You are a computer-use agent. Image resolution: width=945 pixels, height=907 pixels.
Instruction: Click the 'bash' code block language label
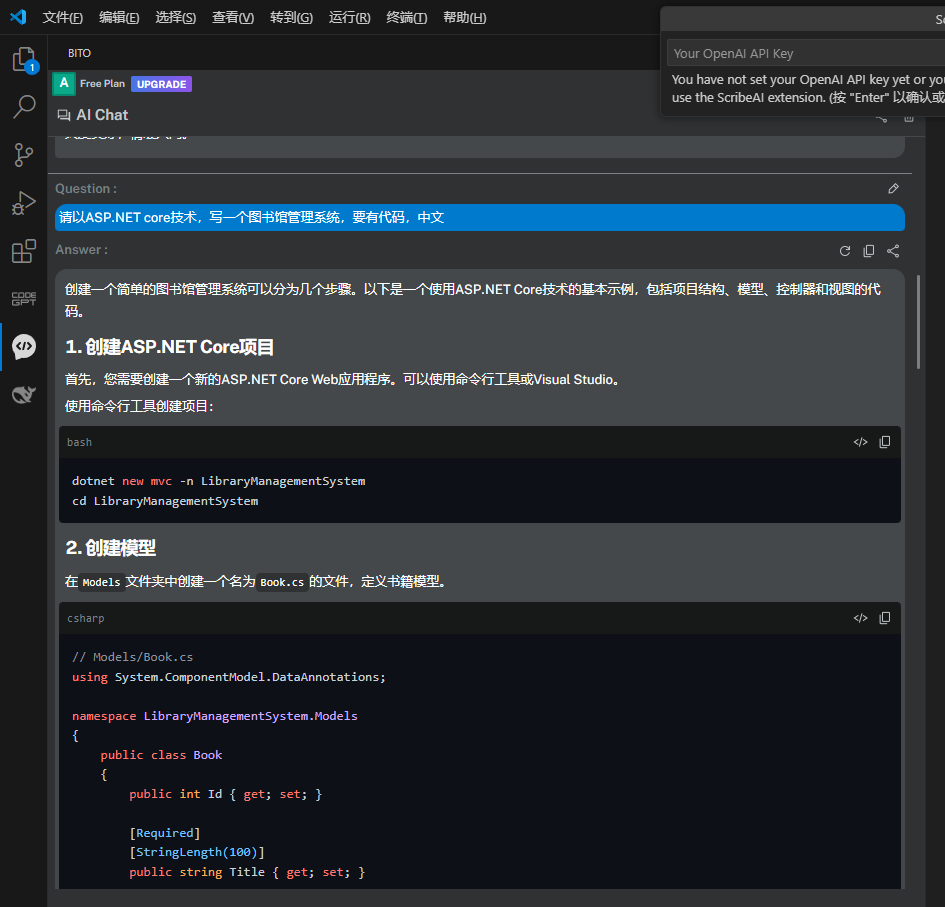pos(80,442)
